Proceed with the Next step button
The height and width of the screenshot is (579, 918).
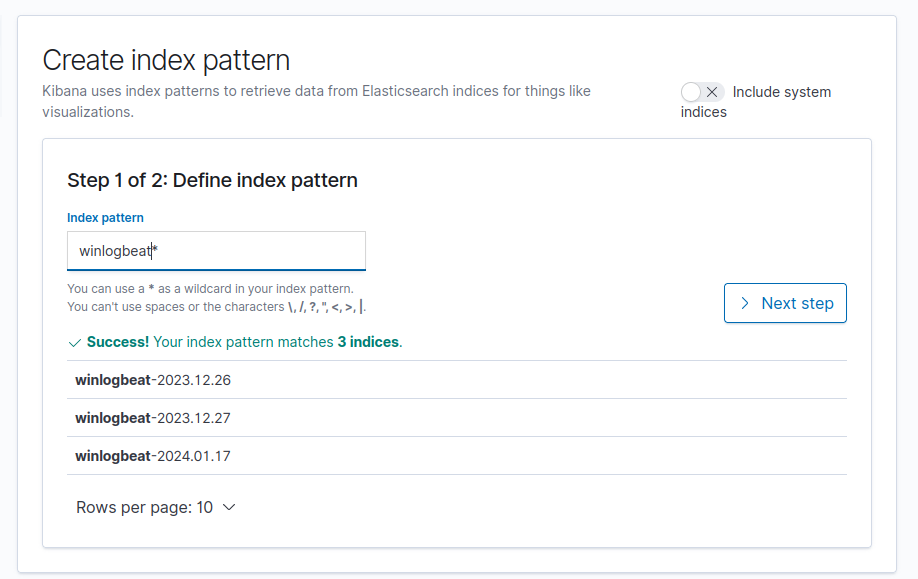coord(785,303)
